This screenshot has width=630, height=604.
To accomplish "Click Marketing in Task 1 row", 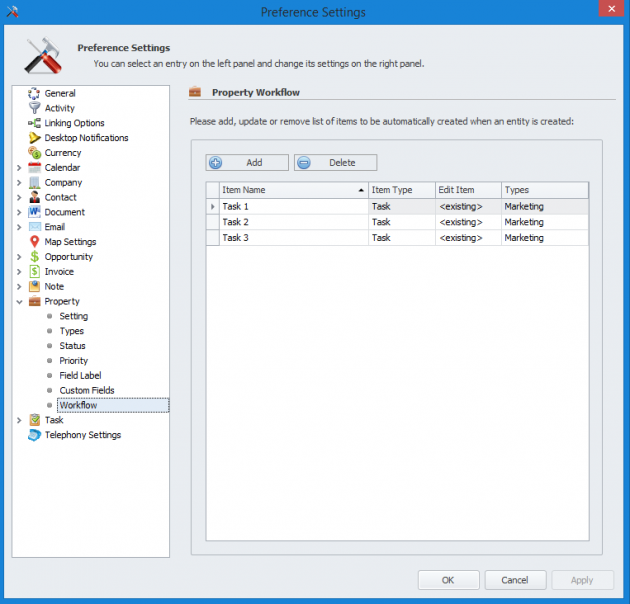I will point(524,207).
